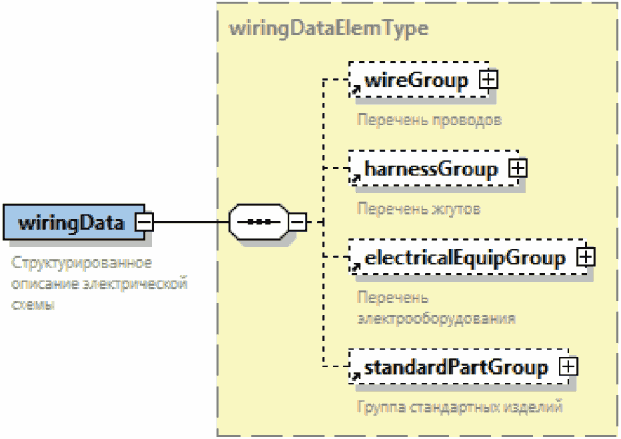Select the harnessGroup element box
Screen dimensions: 621x439
coord(430,169)
